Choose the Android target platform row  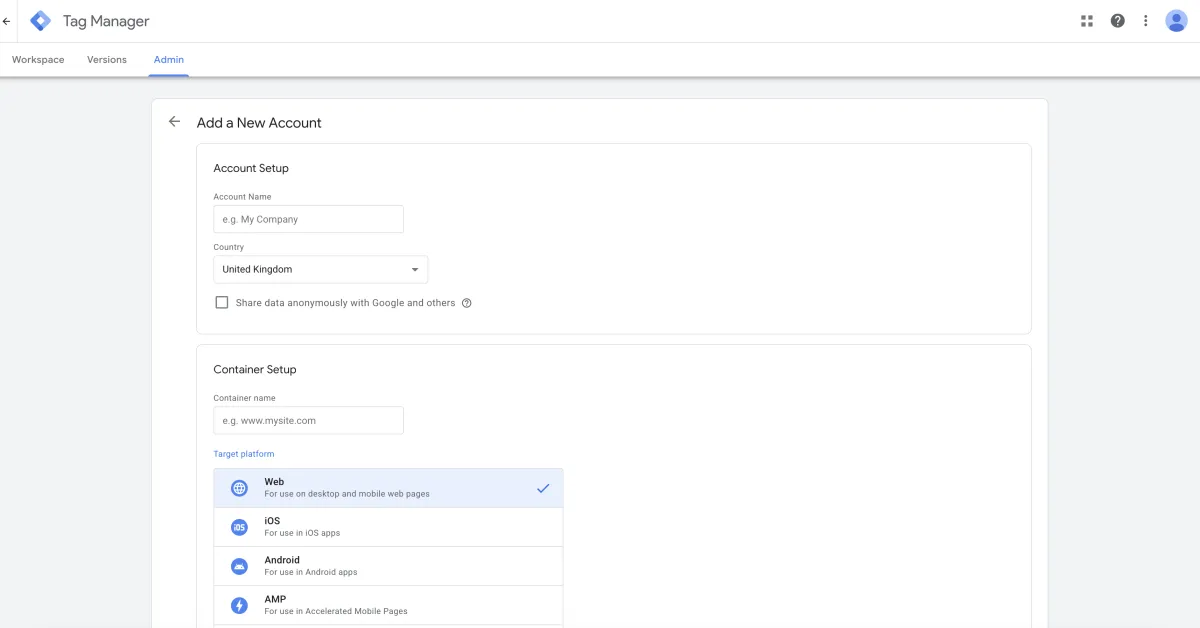click(x=388, y=566)
